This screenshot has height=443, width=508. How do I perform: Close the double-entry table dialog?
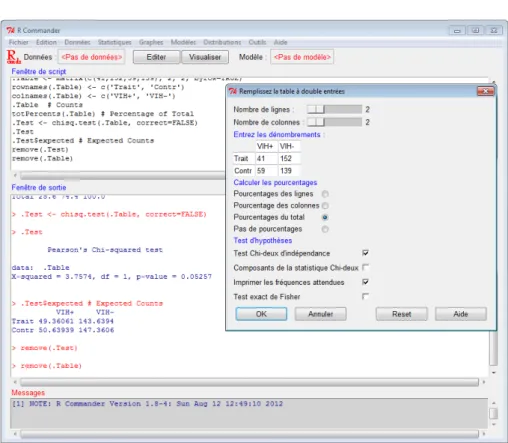pos(485,91)
